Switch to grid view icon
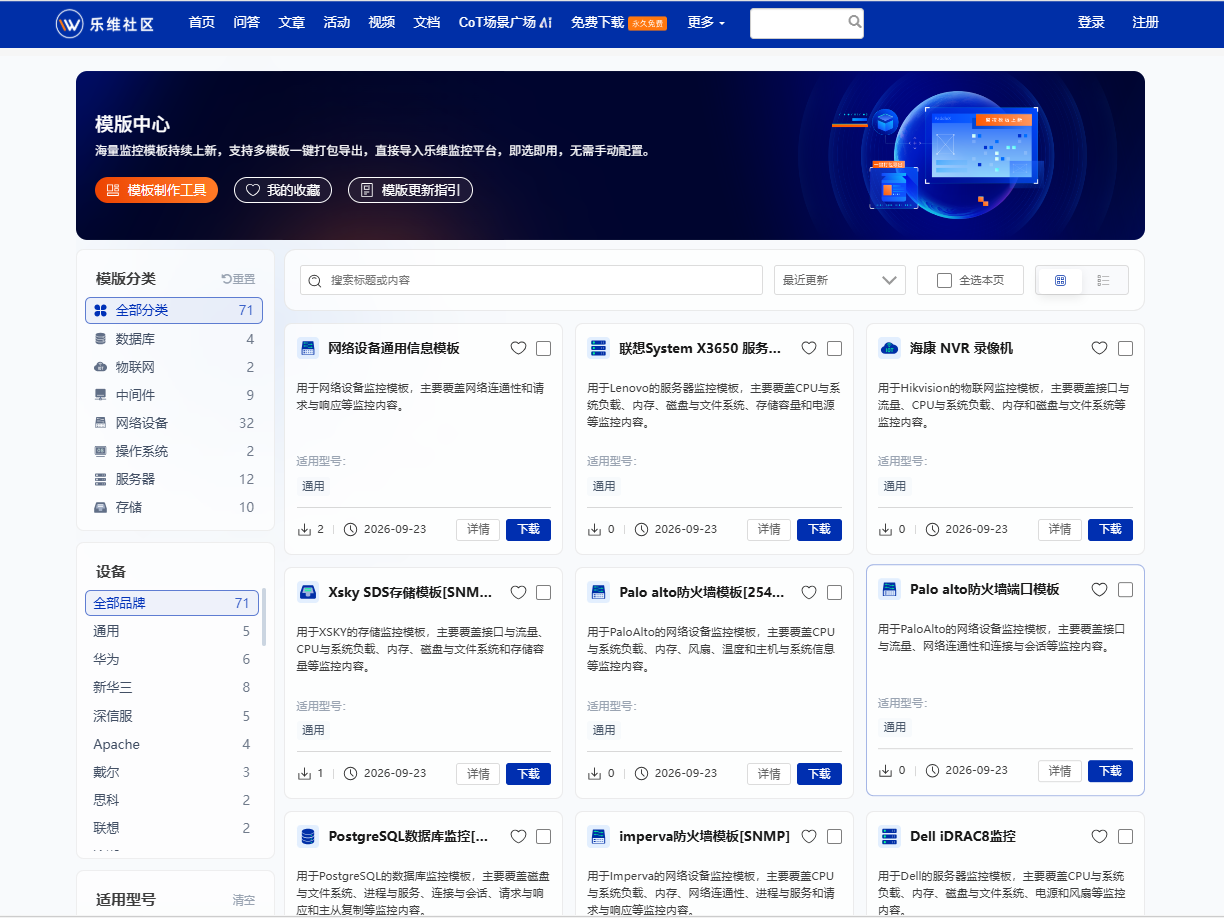The image size is (1224, 920). [1060, 280]
